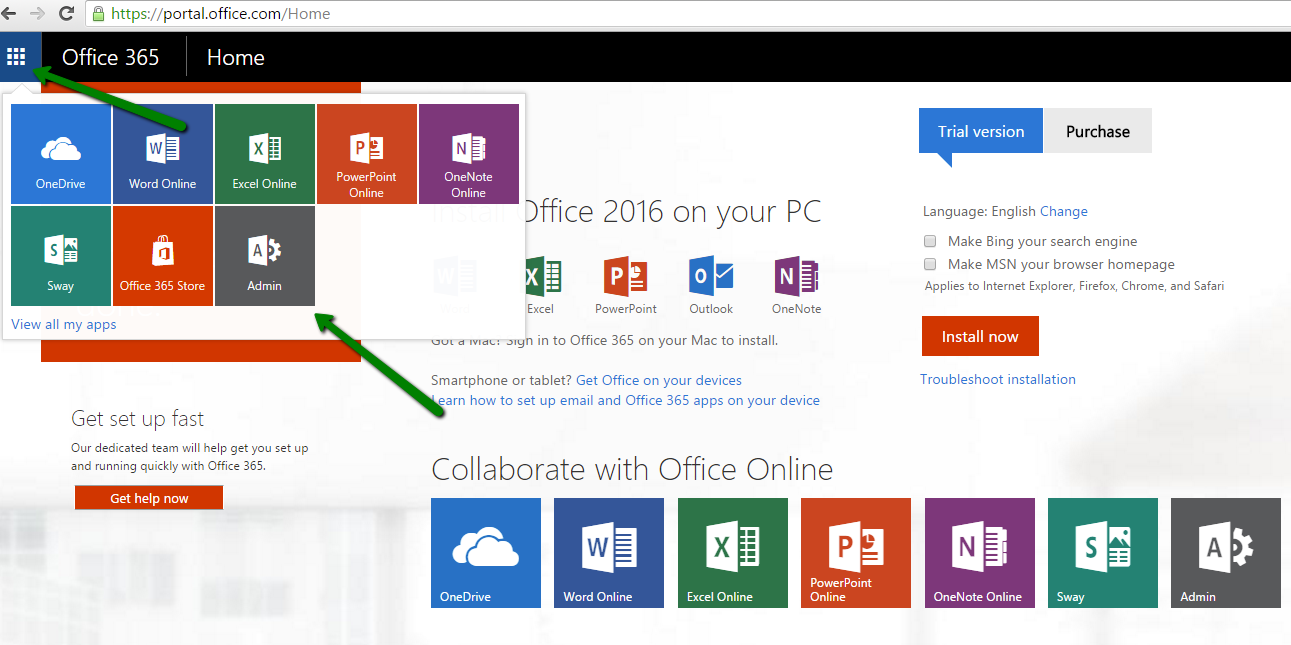Go forward using browser forward arrow

pos(38,14)
